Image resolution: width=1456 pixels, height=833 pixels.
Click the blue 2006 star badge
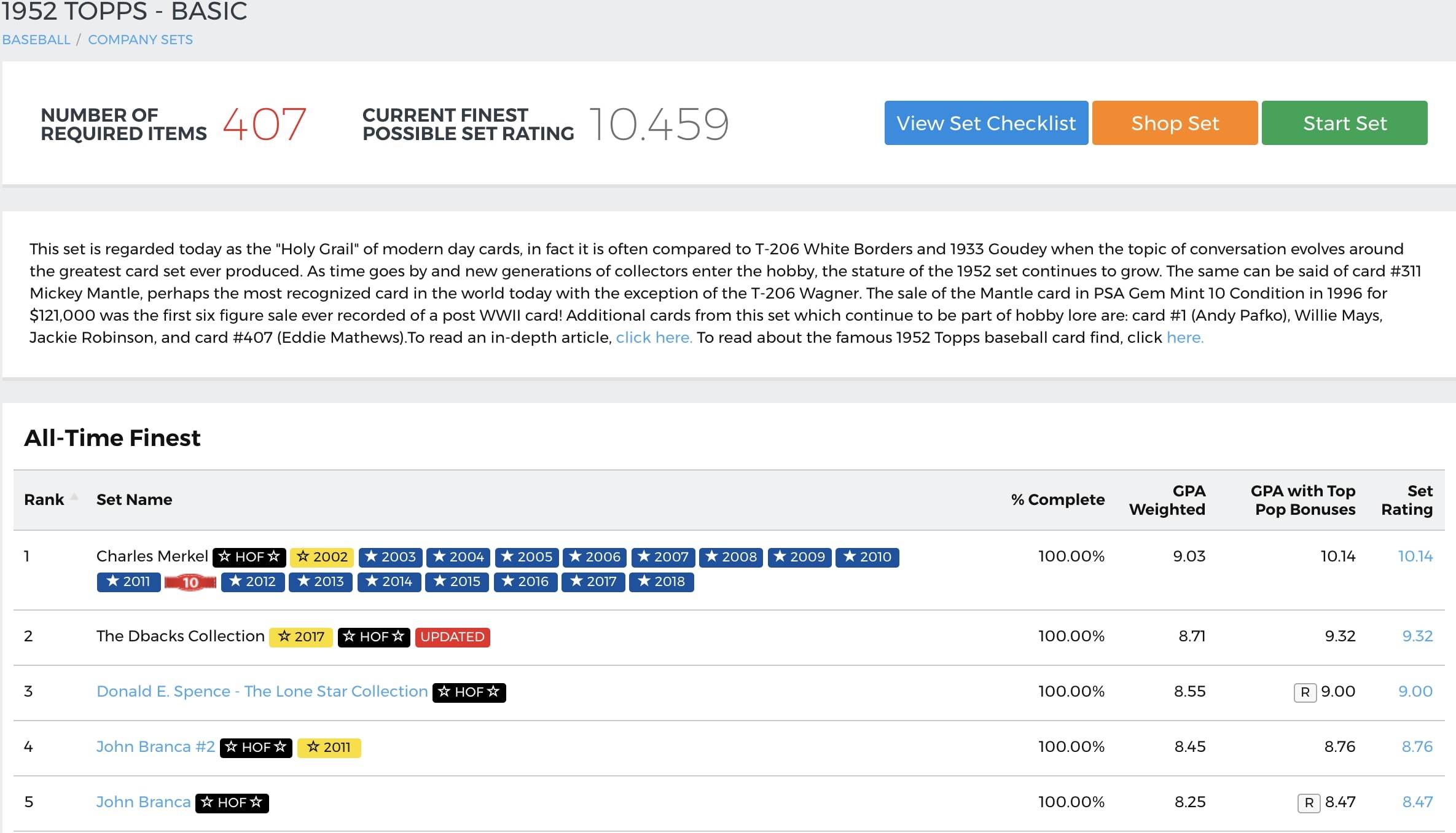pos(595,557)
